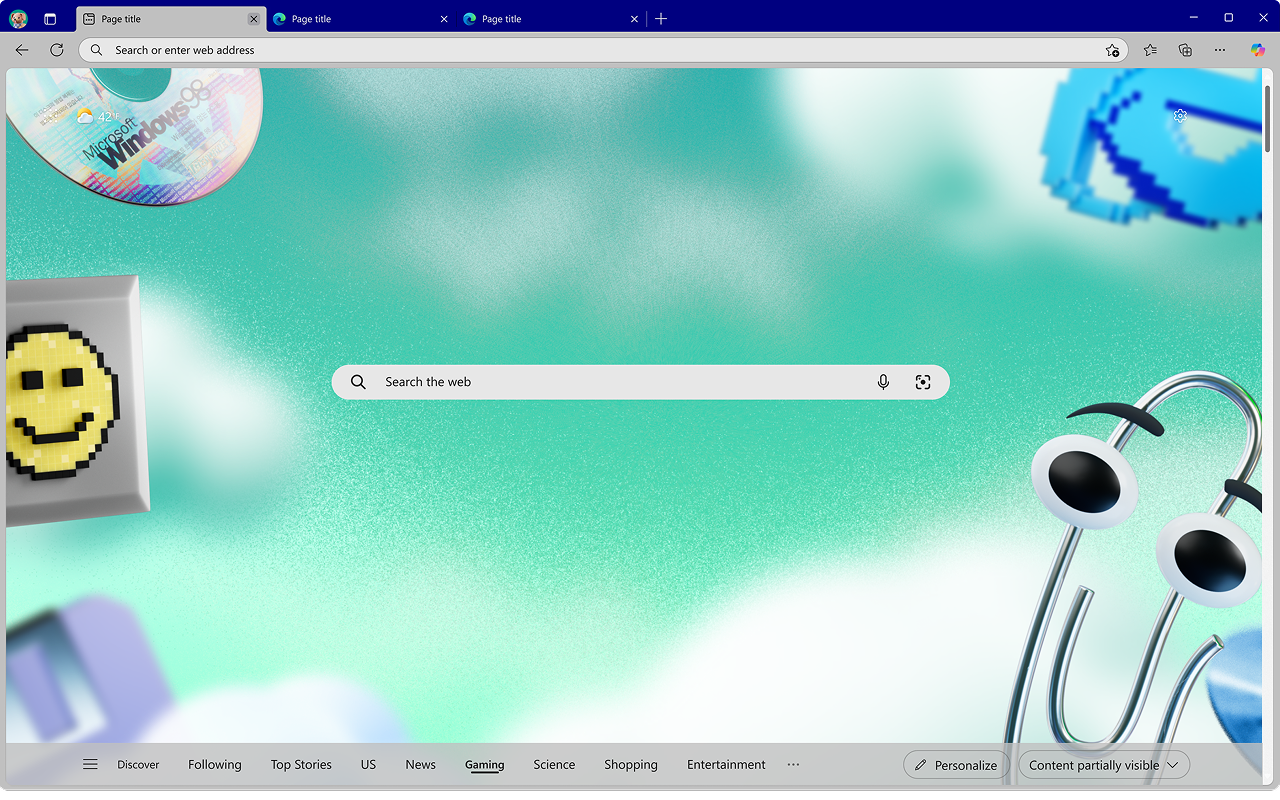
Task: Select the first Page title tab
Action: click(170, 19)
